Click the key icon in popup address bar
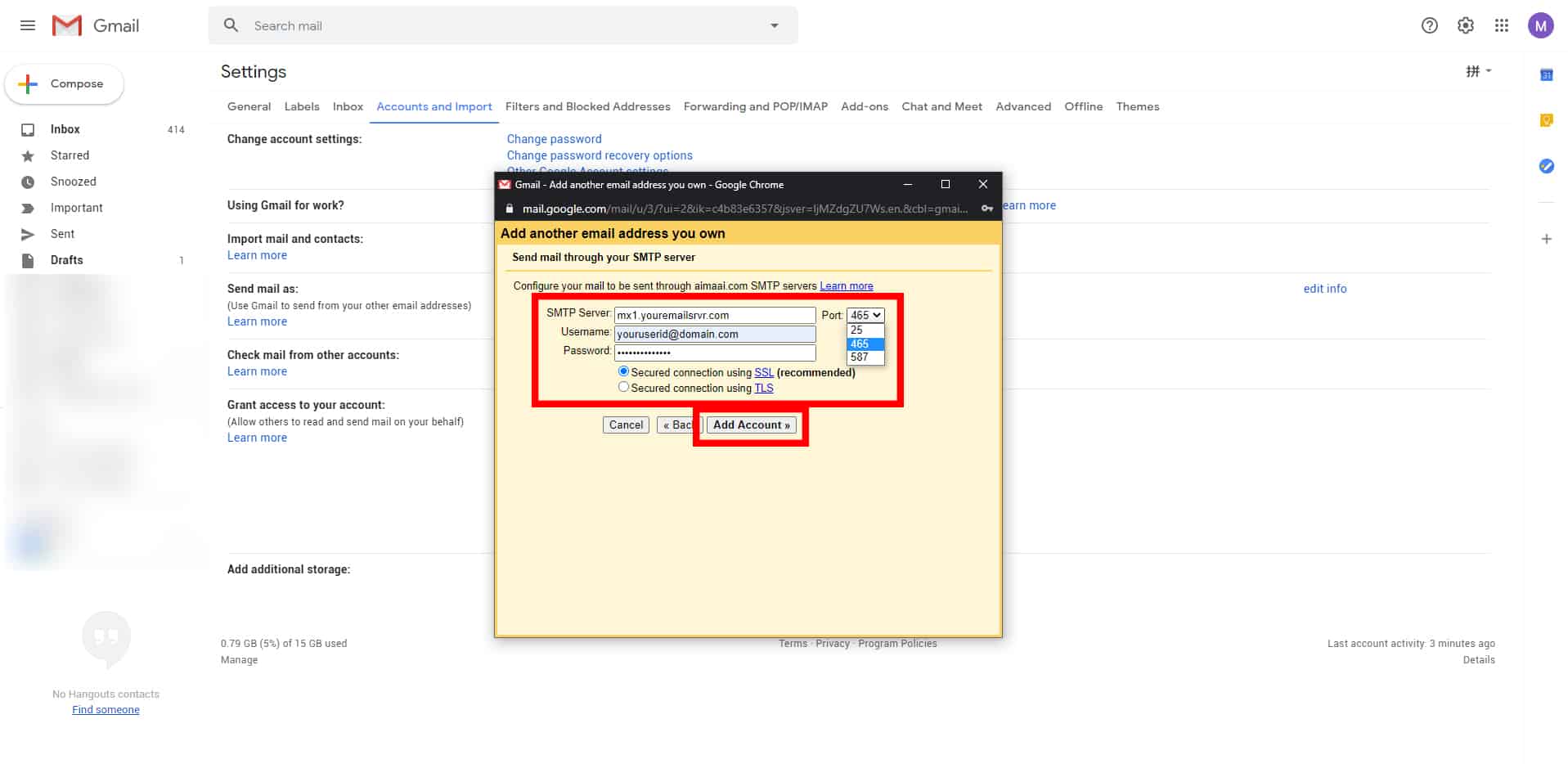The width and height of the screenshot is (1568, 764). (987, 209)
